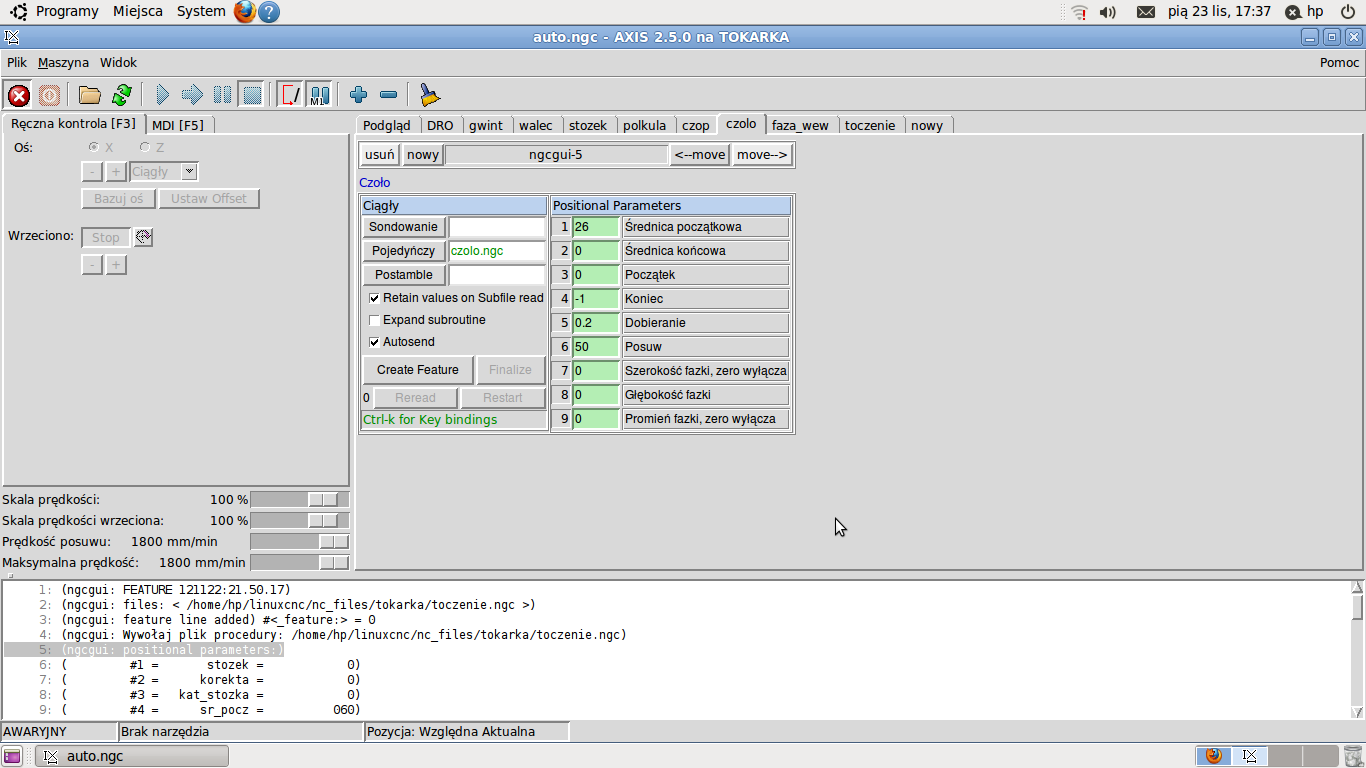The image size is (1366, 768).
Task: Open power shutdown icon at top right
Action: pyautogui.click(x=1348, y=12)
